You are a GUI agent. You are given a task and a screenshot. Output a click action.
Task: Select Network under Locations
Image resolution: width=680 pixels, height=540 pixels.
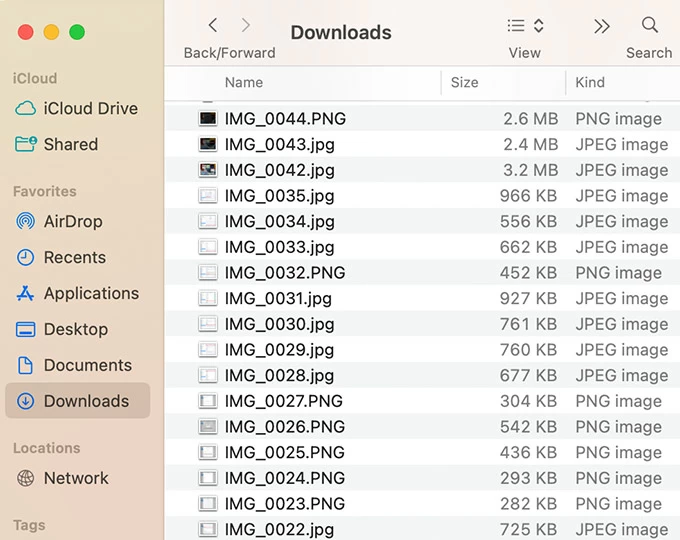point(75,478)
